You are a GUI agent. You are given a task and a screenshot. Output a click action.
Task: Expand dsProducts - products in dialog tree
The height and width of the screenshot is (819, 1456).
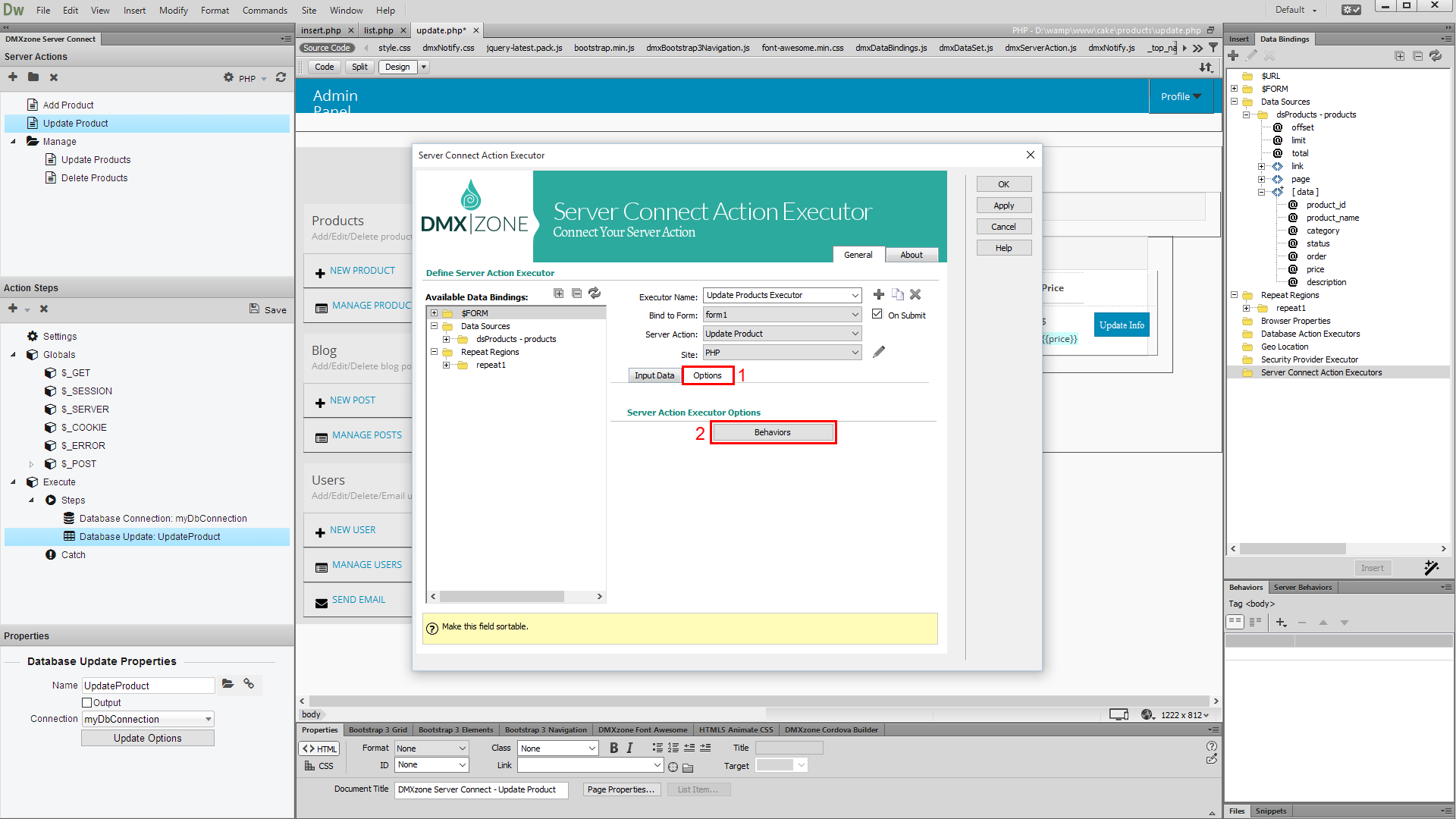[x=447, y=339]
